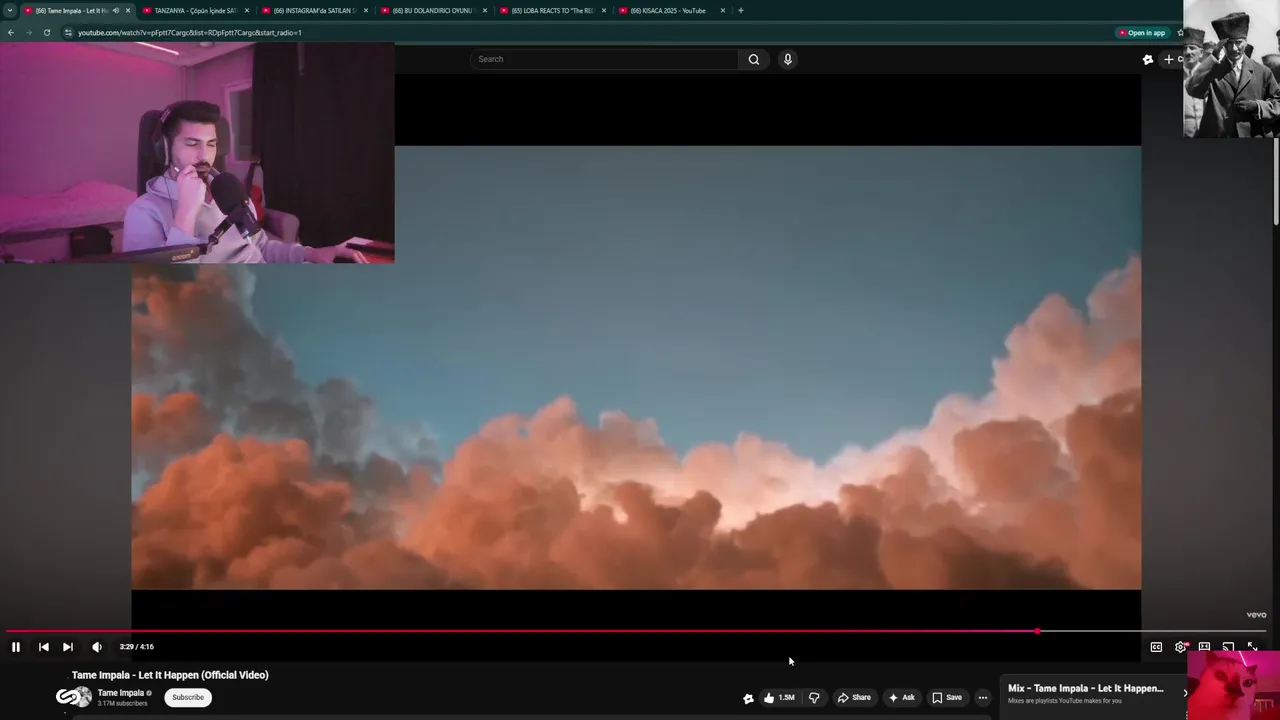Open the tab search dropdown arrow
Image resolution: width=1280 pixels, height=720 pixels.
[x=10, y=10]
